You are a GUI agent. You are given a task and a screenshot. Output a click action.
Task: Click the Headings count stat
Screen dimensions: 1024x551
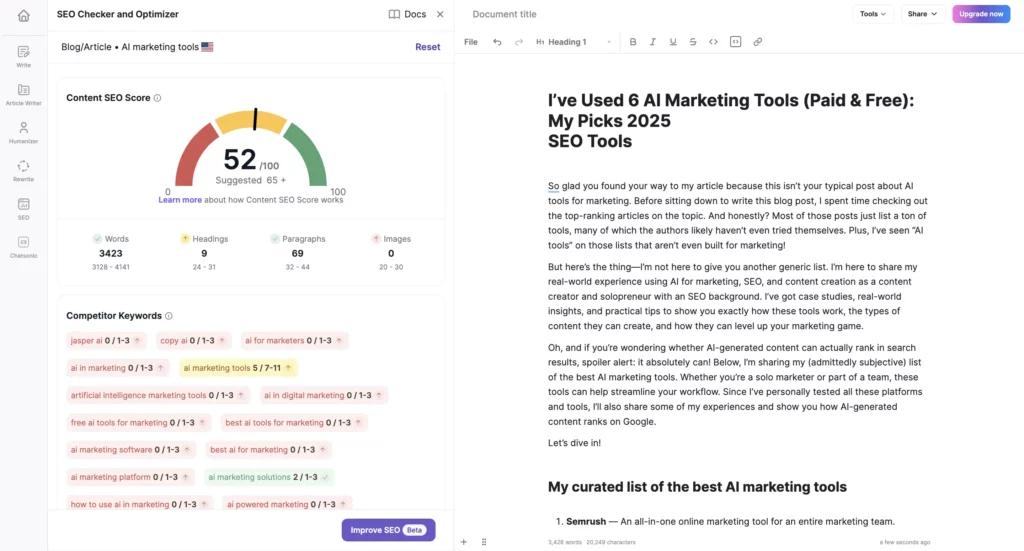pyautogui.click(x=204, y=253)
